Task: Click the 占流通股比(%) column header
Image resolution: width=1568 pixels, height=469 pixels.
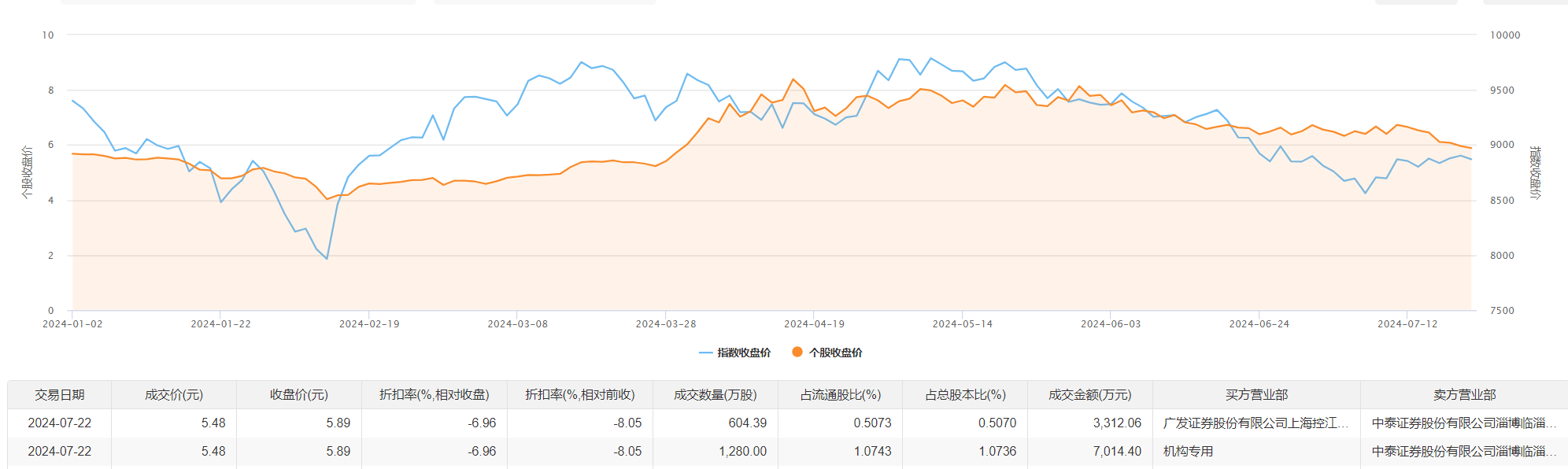Action: tap(841, 394)
